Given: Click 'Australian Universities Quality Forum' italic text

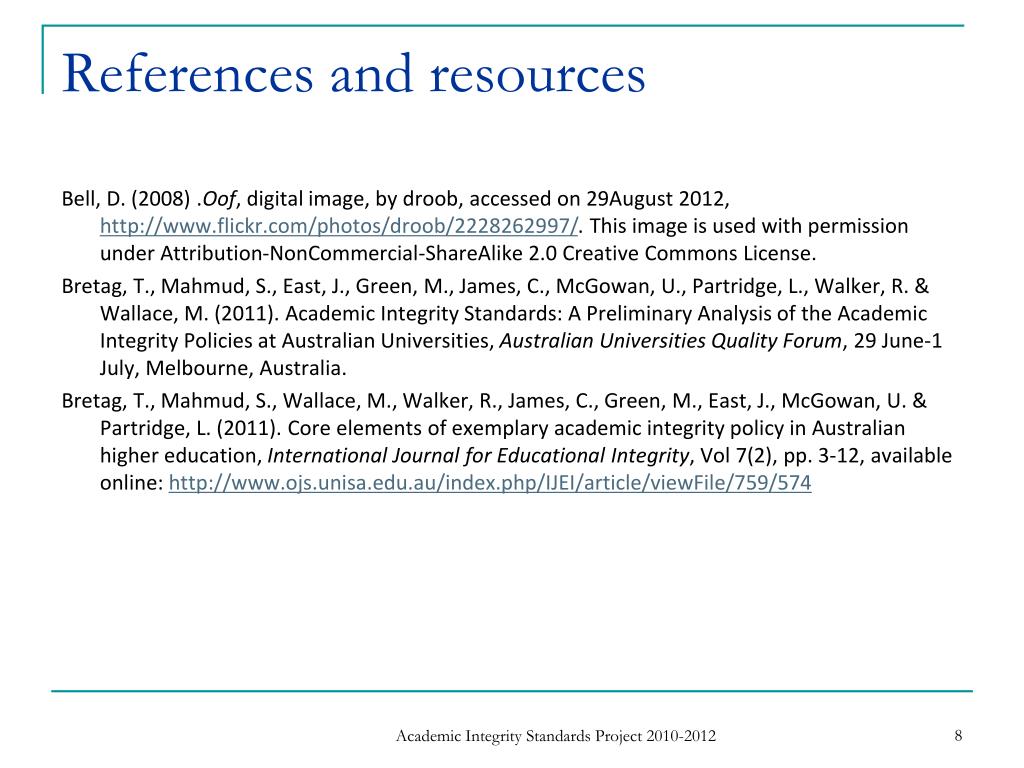Looking at the screenshot, I should click(x=671, y=341).
